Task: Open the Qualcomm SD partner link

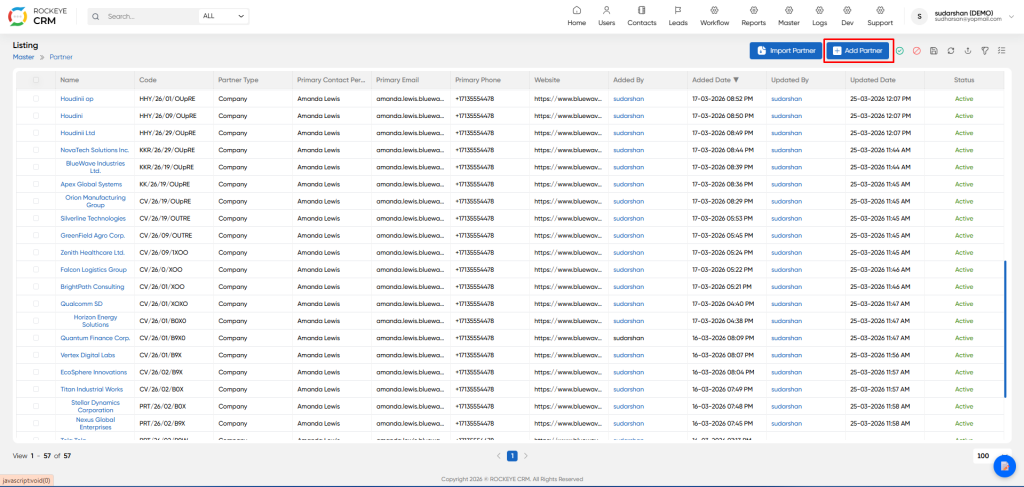Action: coord(82,304)
